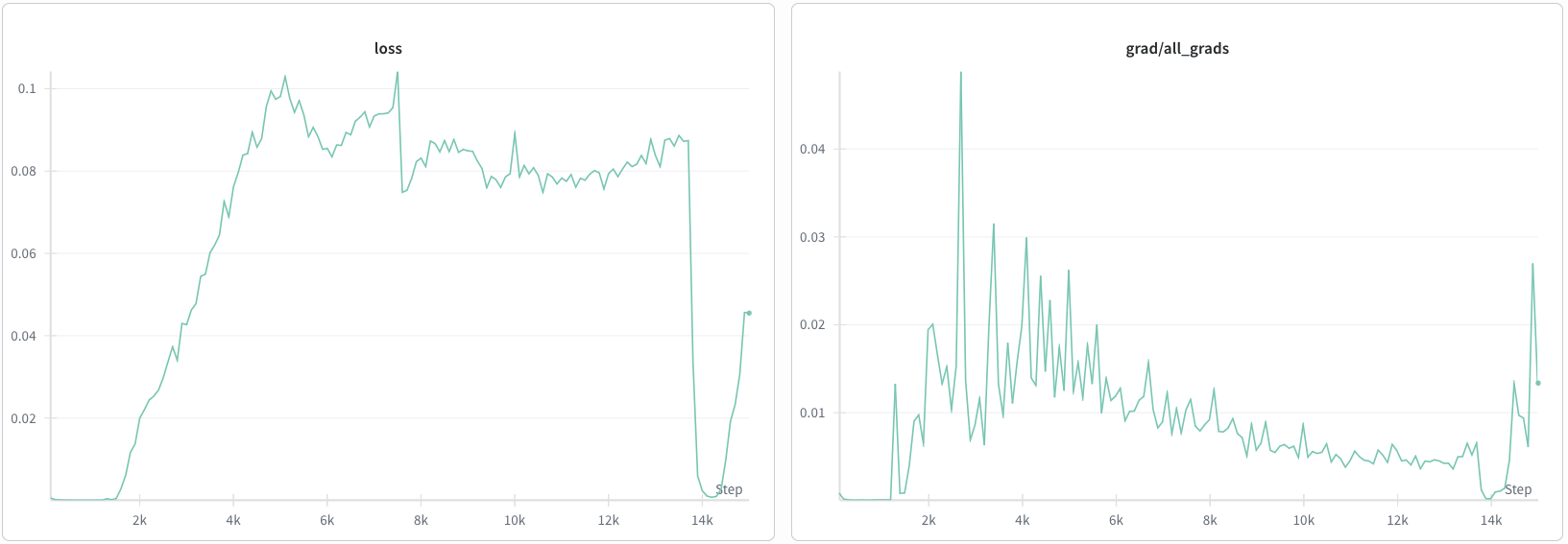
Task: Click the 2k x-axis tick on the loss chart
Action: [x=139, y=521]
